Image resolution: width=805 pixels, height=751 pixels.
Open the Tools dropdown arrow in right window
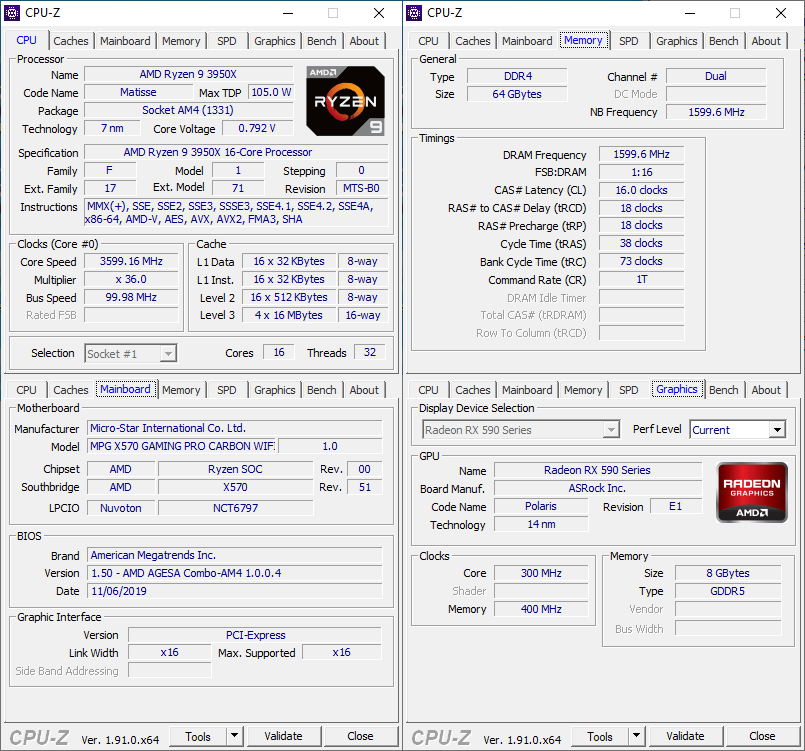coord(636,736)
